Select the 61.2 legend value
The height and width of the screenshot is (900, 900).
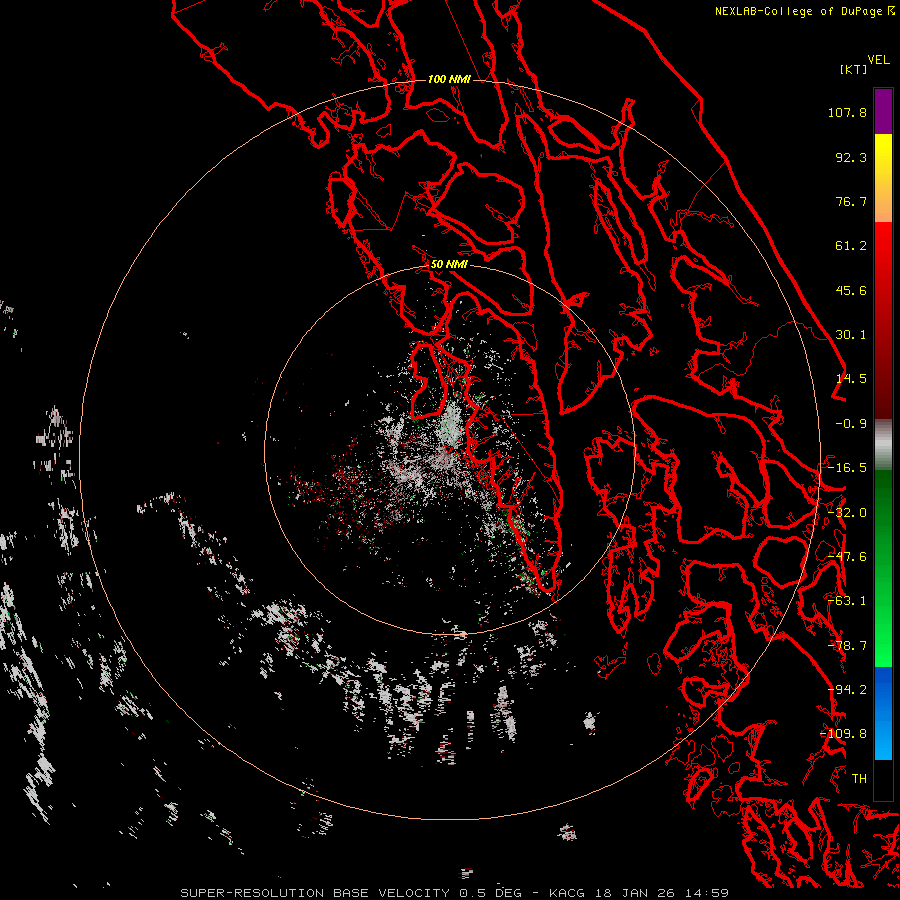[x=851, y=246]
